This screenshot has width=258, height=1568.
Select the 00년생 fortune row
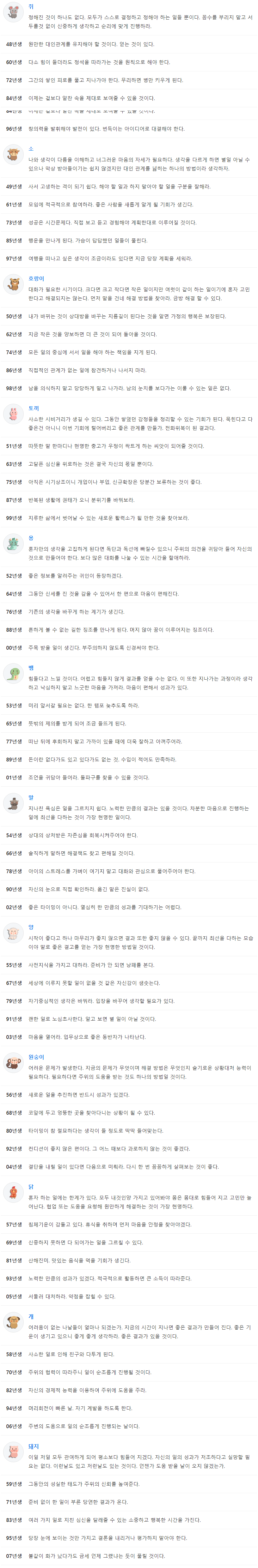click(129, 648)
